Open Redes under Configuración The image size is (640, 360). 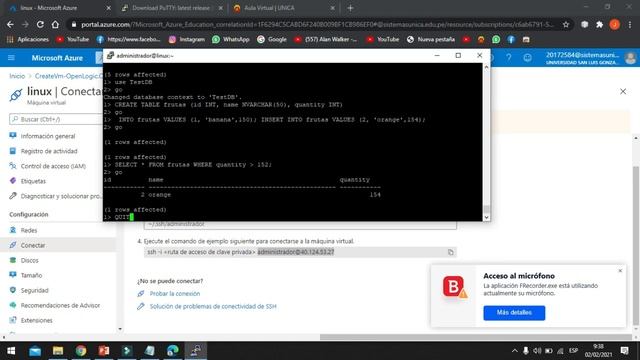[x=29, y=230]
